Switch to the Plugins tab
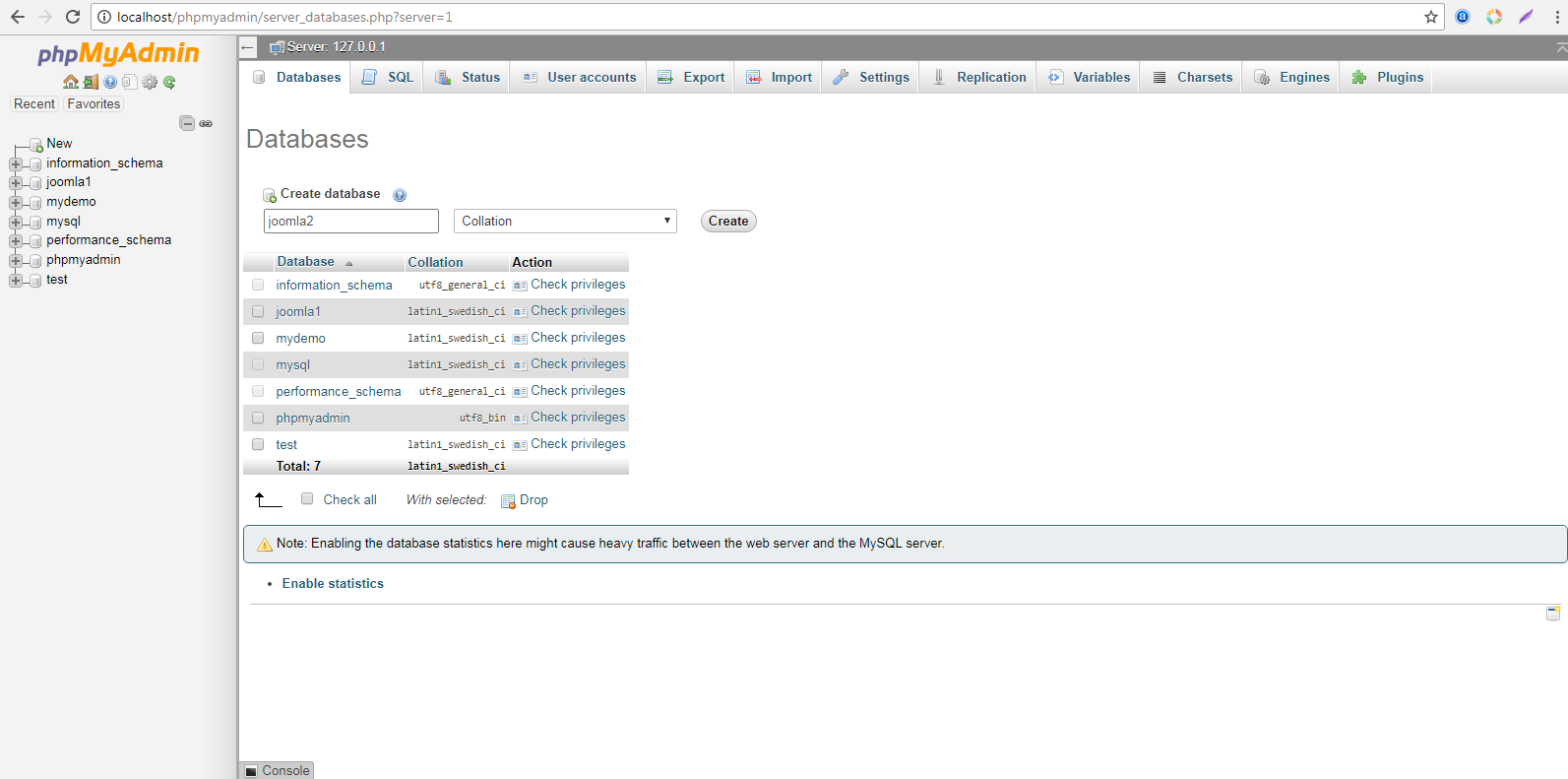This screenshot has width=1568, height=779. click(1387, 78)
